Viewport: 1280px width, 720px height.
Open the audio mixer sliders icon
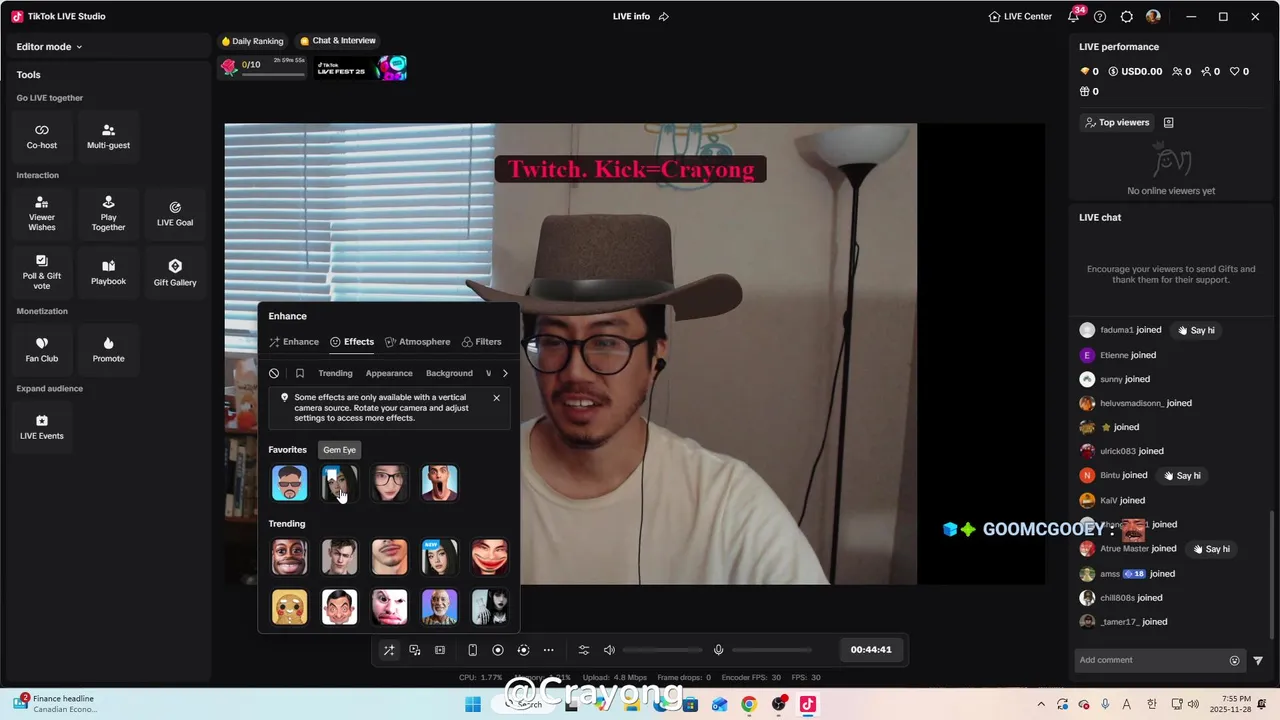[584, 650]
